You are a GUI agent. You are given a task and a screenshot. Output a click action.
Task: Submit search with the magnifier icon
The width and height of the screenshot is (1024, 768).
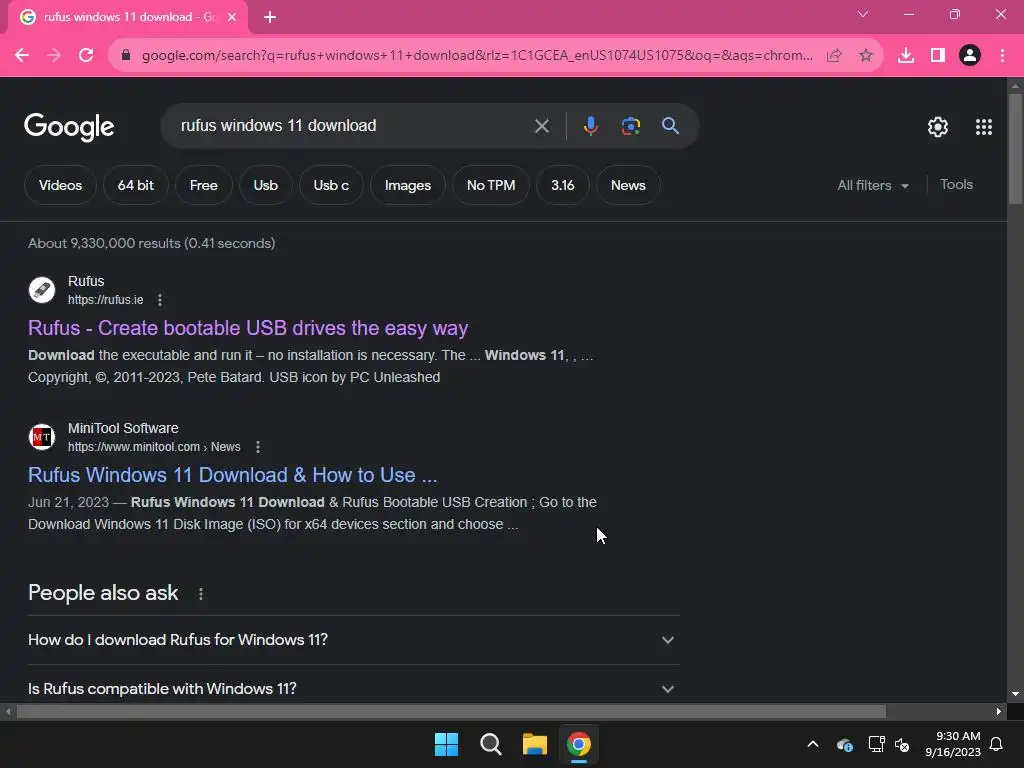[670, 126]
